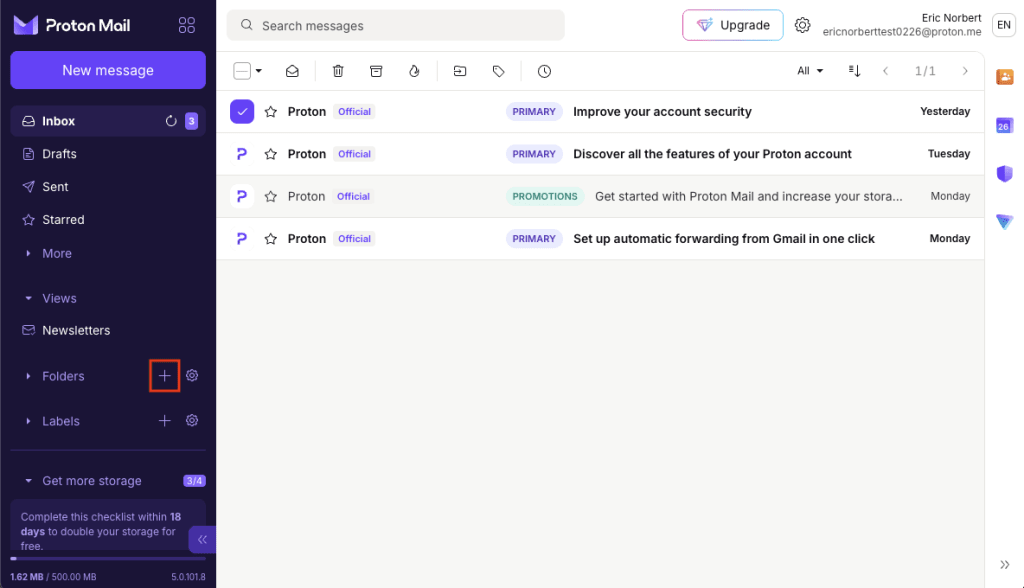The width and height of the screenshot is (1024, 588).
Task: Snooze selected message with the clock icon
Action: (544, 71)
